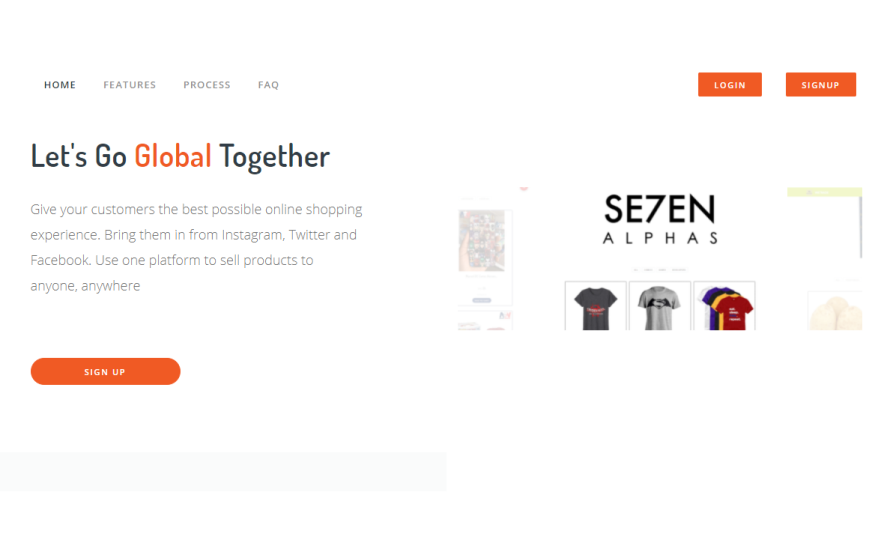Click the SE7EN ALPHAS store logo
The width and height of the screenshot is (890, 560).
pyautogui.click(x=660, y=219)
